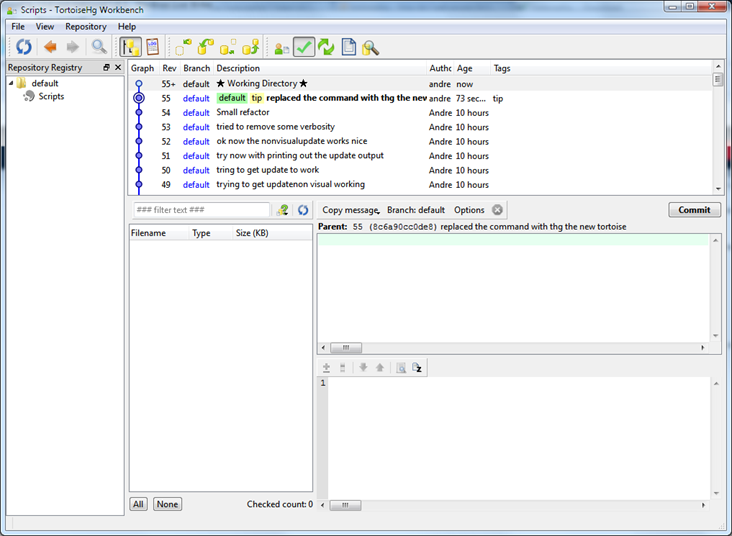Click the Push outgoing changes icon
732x536 pixels.
(x=250, y=47)
